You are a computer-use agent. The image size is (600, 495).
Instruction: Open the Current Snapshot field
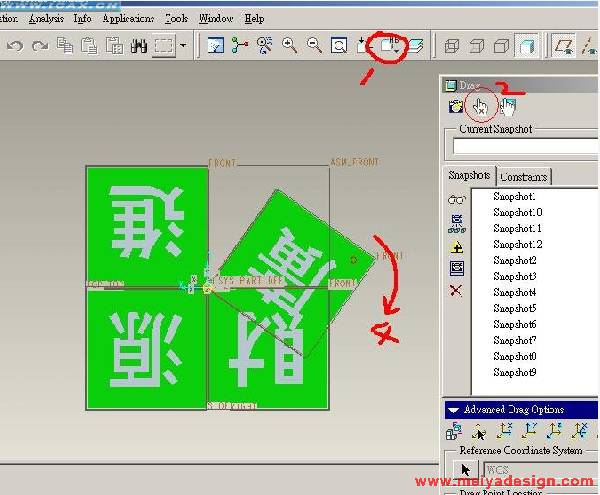[525, 146]
